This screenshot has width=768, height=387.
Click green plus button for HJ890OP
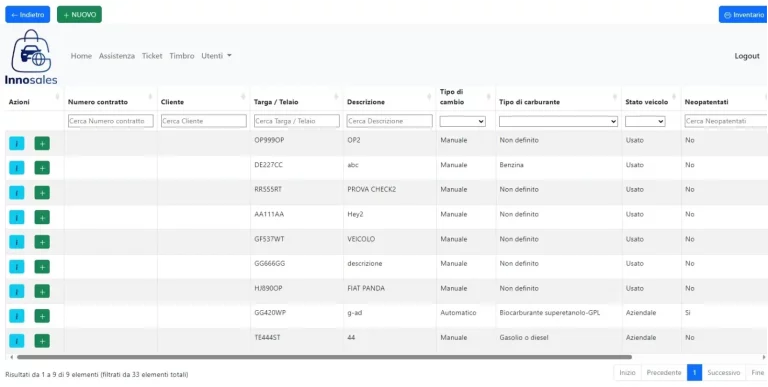42,291
